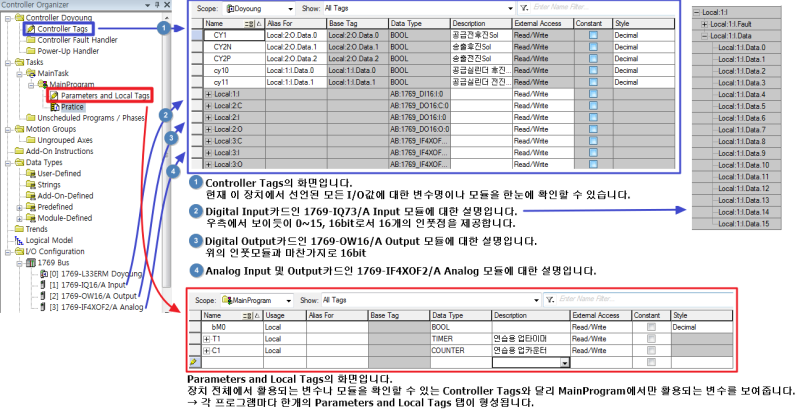
Task: Select Add-On Instructions folder
Action: (60, 151)
